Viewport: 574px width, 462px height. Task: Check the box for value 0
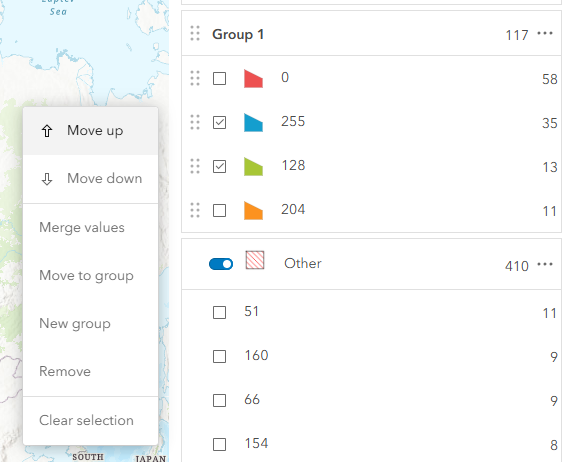coord(219,78)
